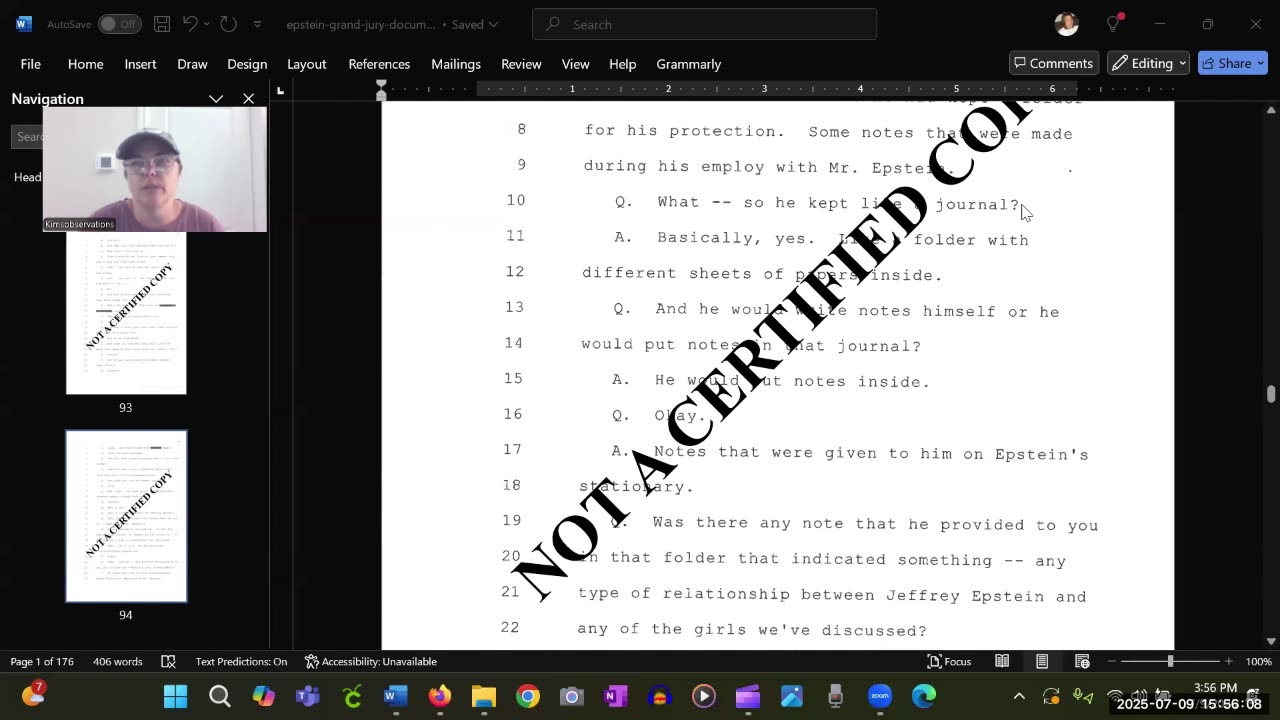Viewport: 1280px width, 720px height.
Task: Click Page 1 of 176 in status bar
Action: [42, 661]
